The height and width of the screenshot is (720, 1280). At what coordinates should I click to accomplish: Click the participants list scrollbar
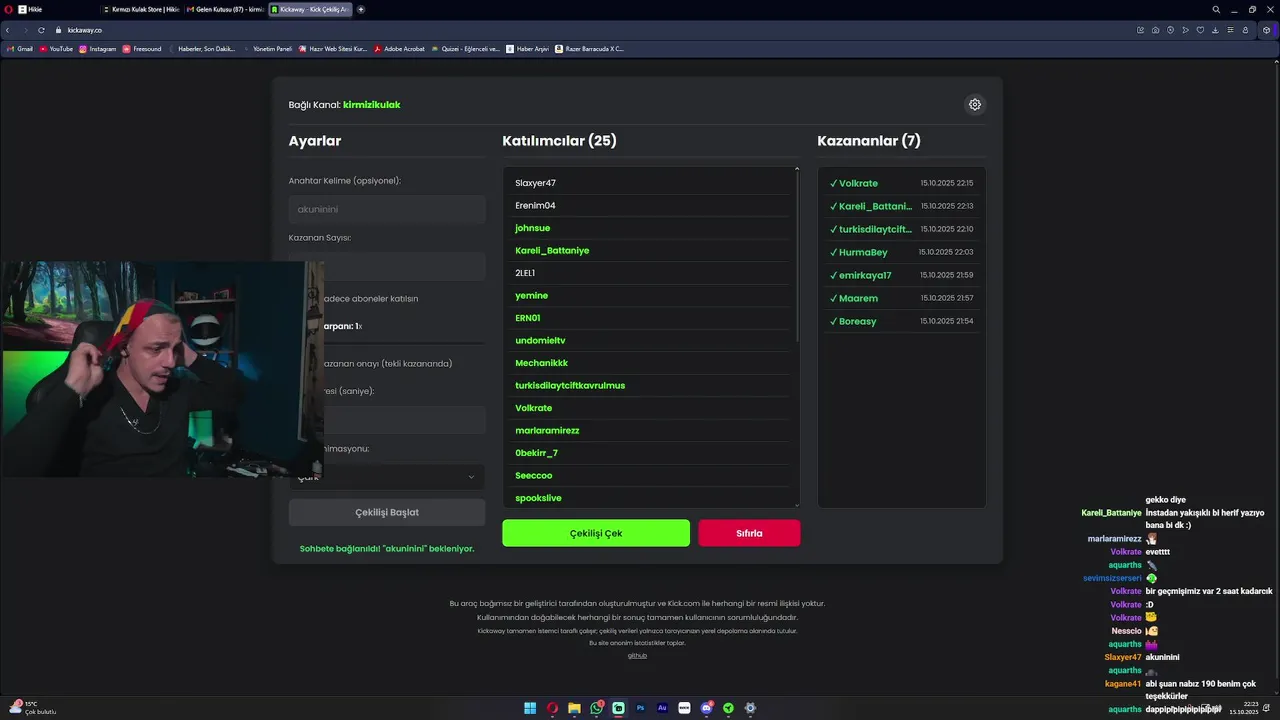pyautogui.click(x=797, y=255)
